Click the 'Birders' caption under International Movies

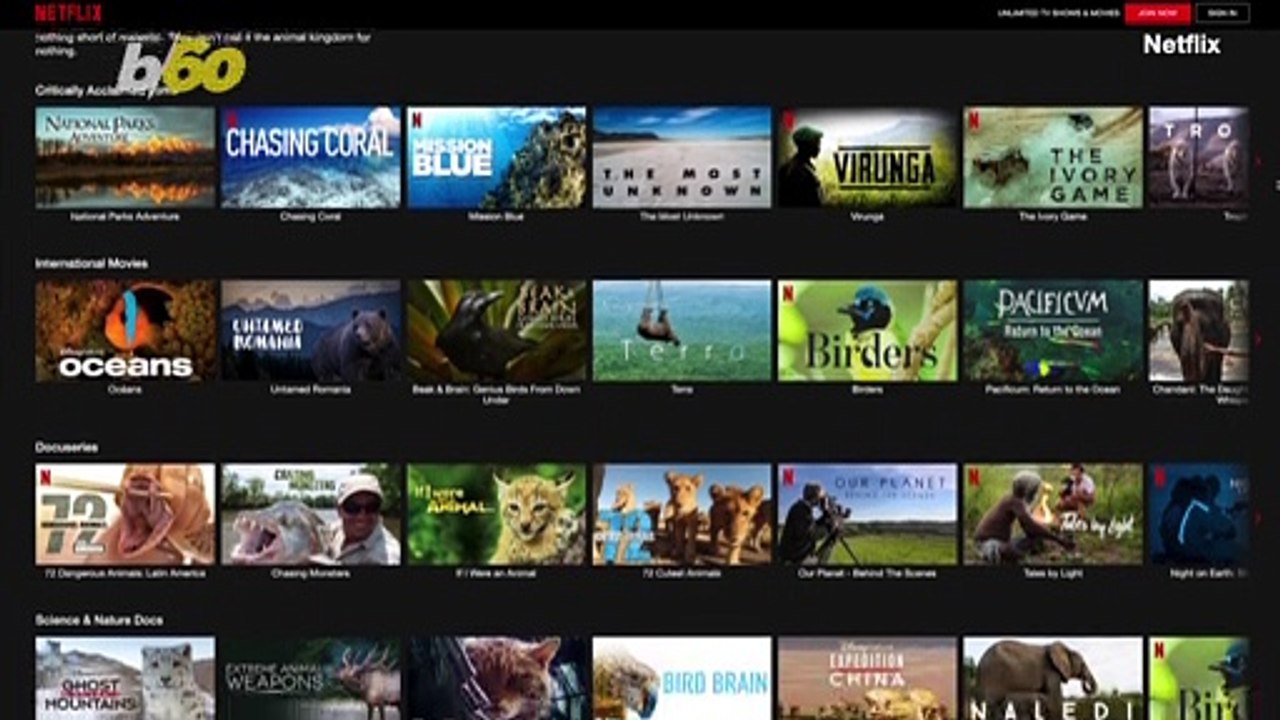pos(867,389)
